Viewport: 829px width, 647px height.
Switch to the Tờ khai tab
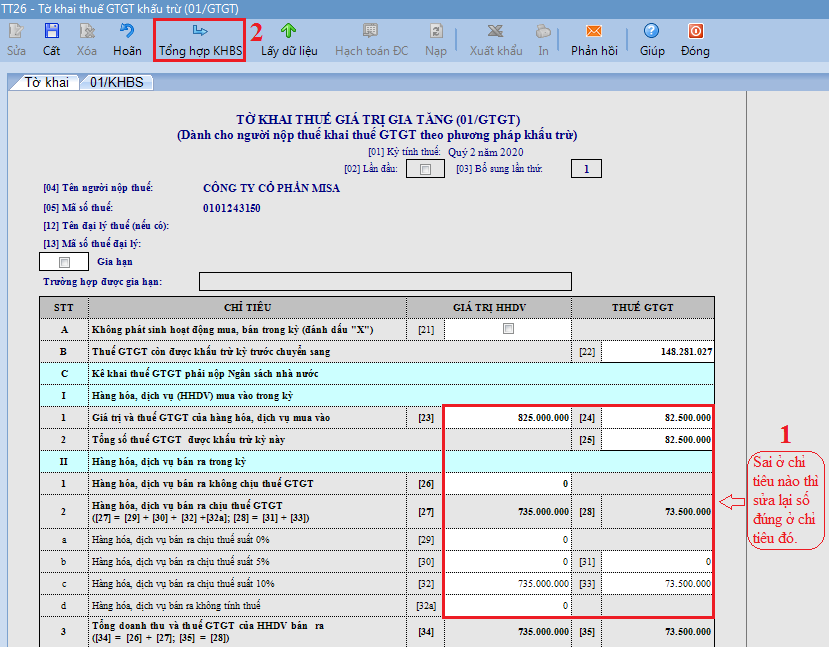click(x=45, y=82)
